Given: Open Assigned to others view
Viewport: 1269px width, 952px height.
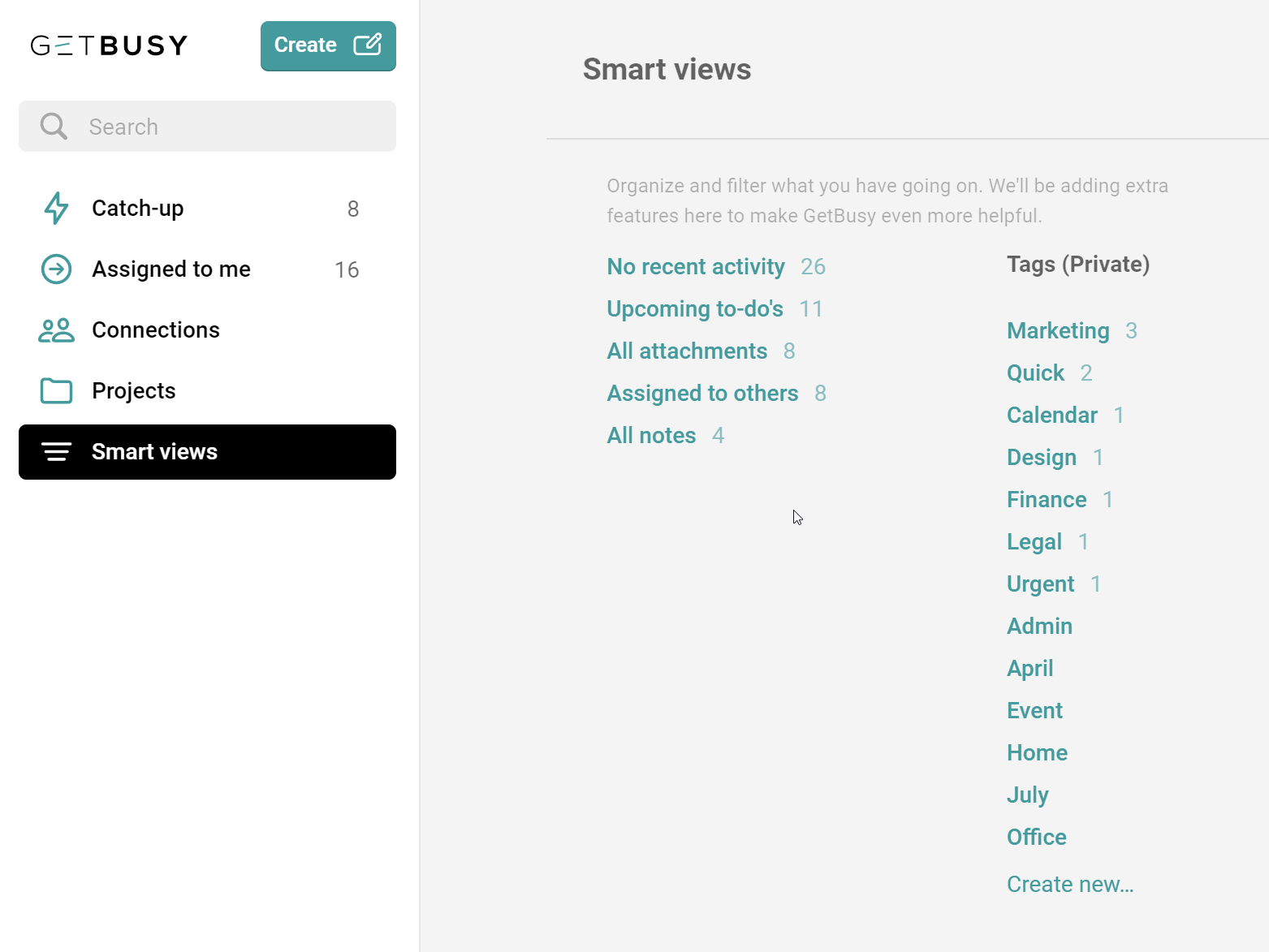Looking at the screenshot, I should click(x=702, y=393).
